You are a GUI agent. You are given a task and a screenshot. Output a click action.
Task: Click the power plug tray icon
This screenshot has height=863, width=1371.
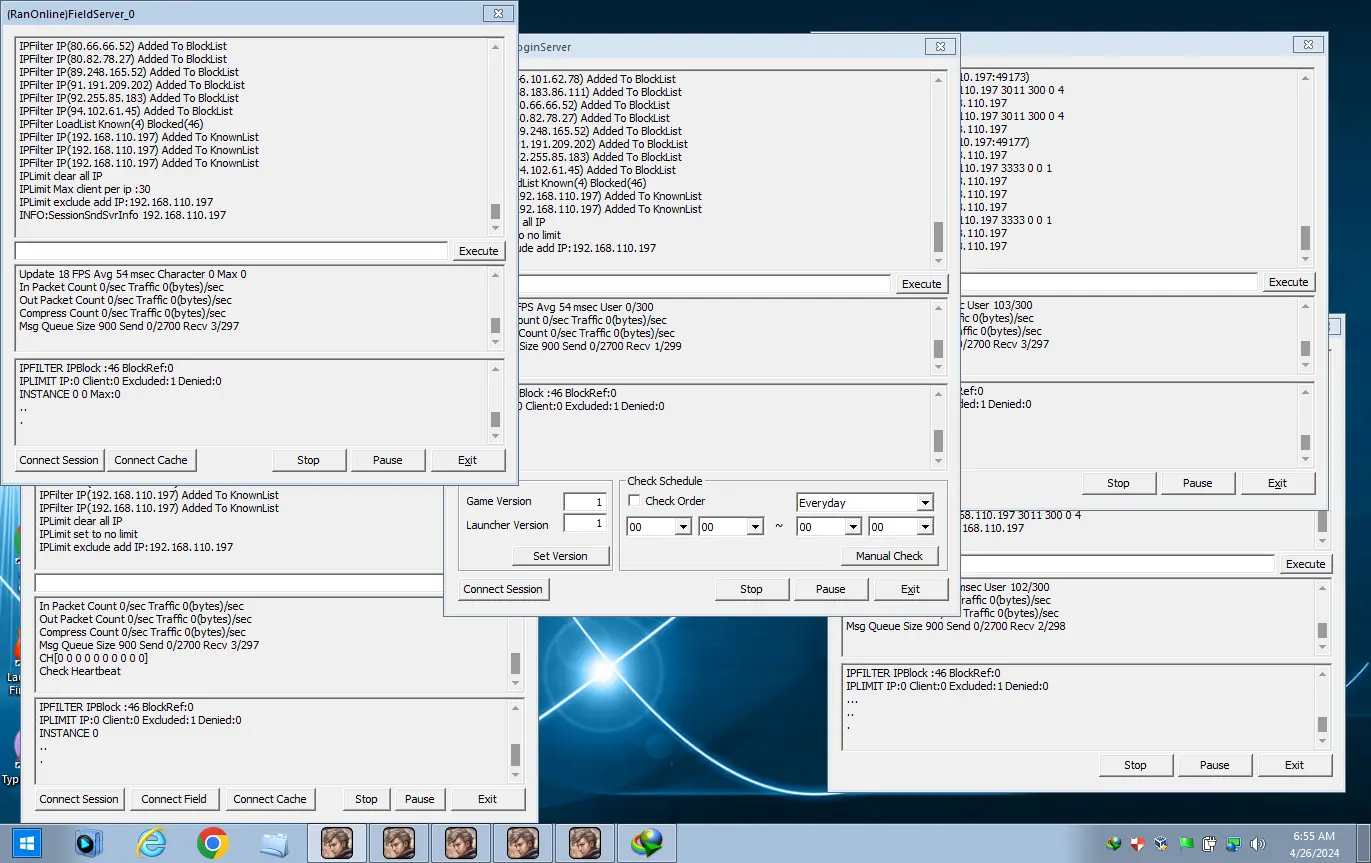tap(1209, 844)
